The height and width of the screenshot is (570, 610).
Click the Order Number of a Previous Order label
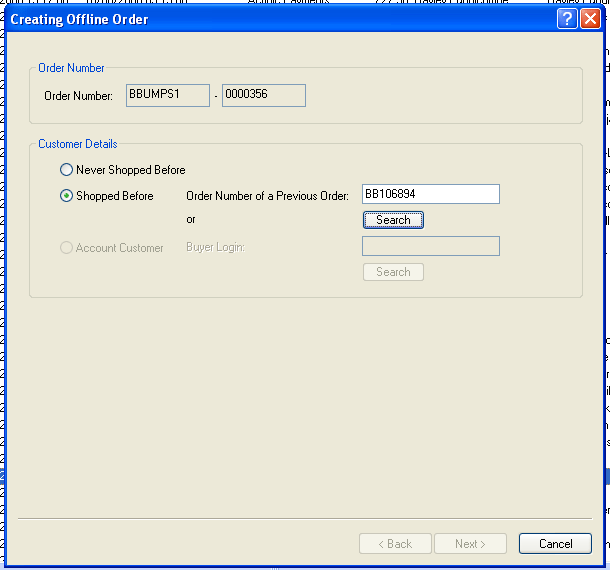[x=267, y=196]
